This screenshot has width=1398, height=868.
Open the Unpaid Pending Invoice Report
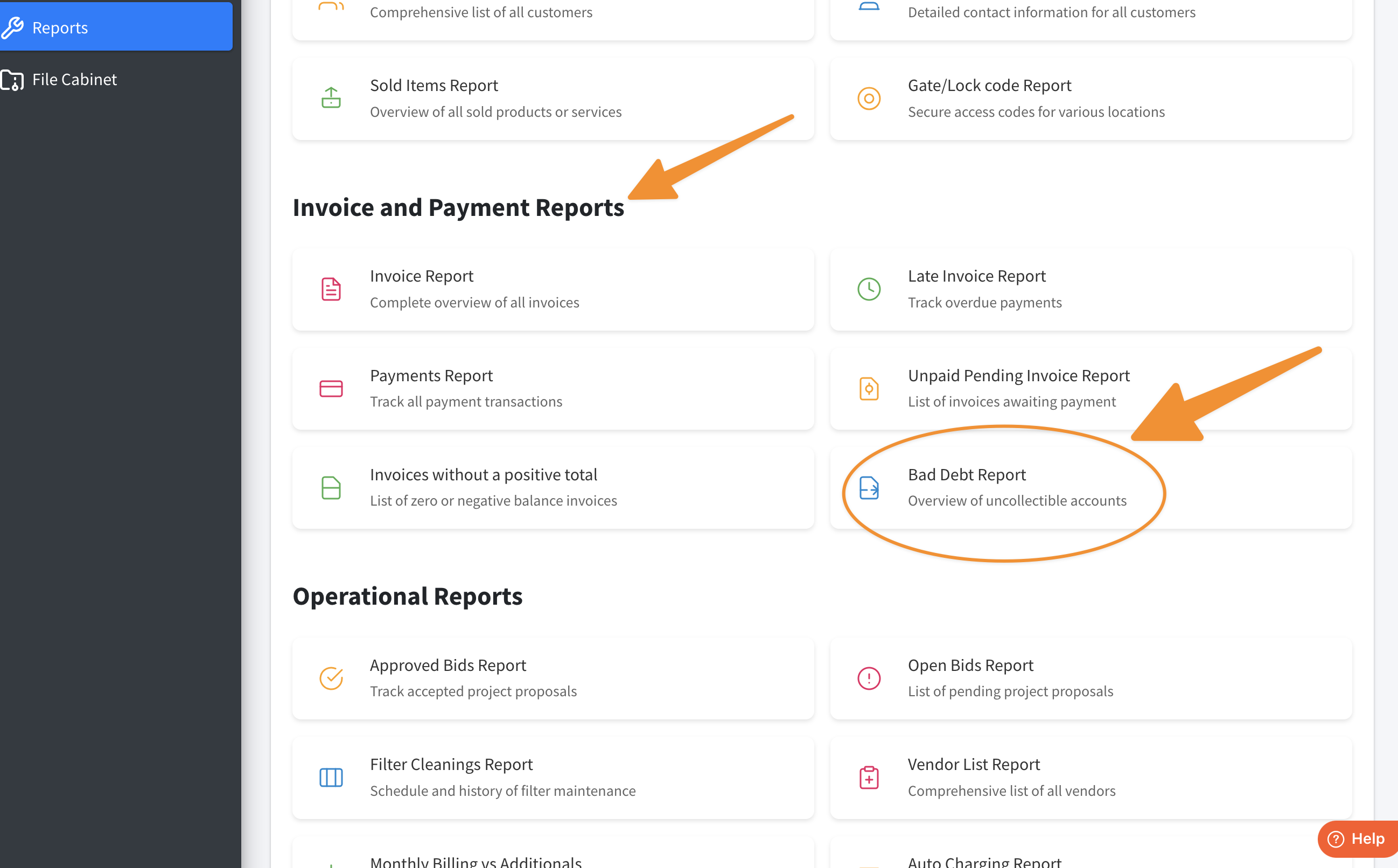(1018, 376)
